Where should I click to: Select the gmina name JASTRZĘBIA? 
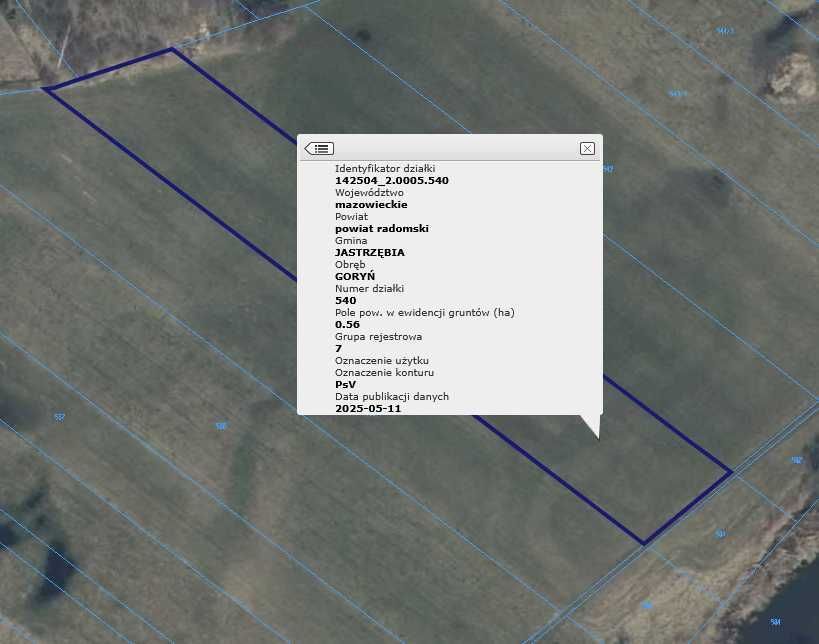point(369,252)
